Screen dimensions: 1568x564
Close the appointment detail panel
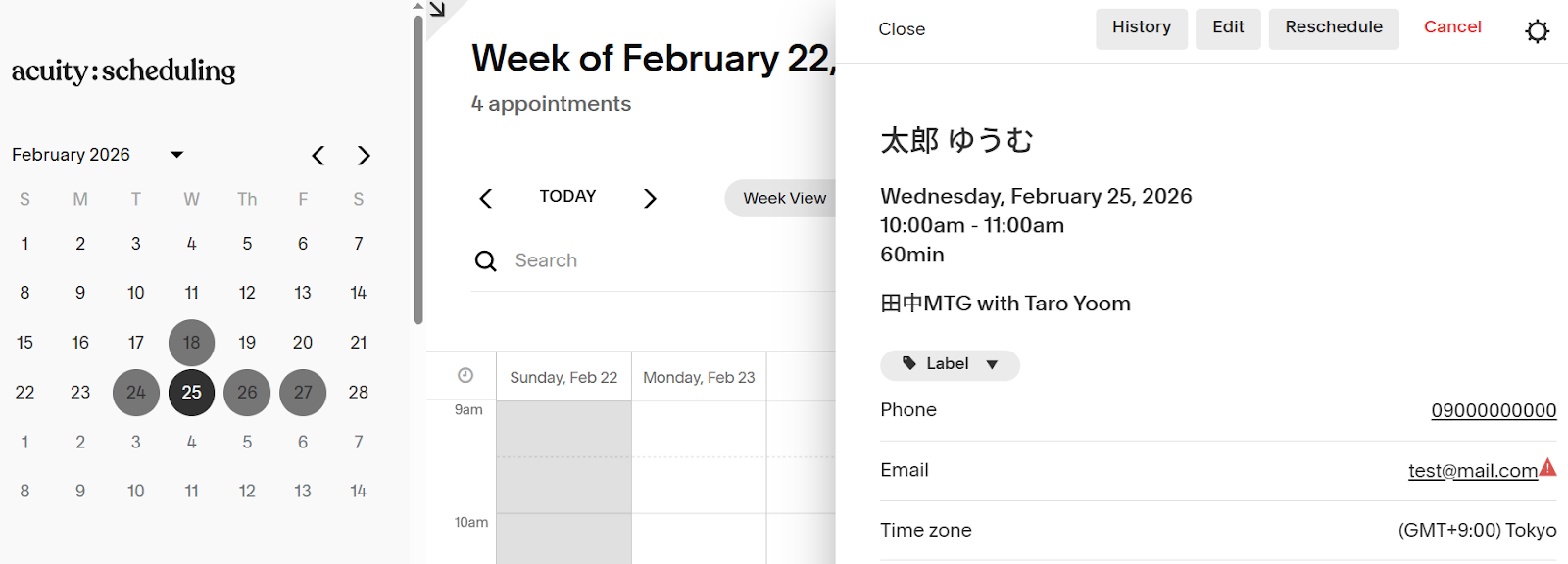click(x=902, y=29)
